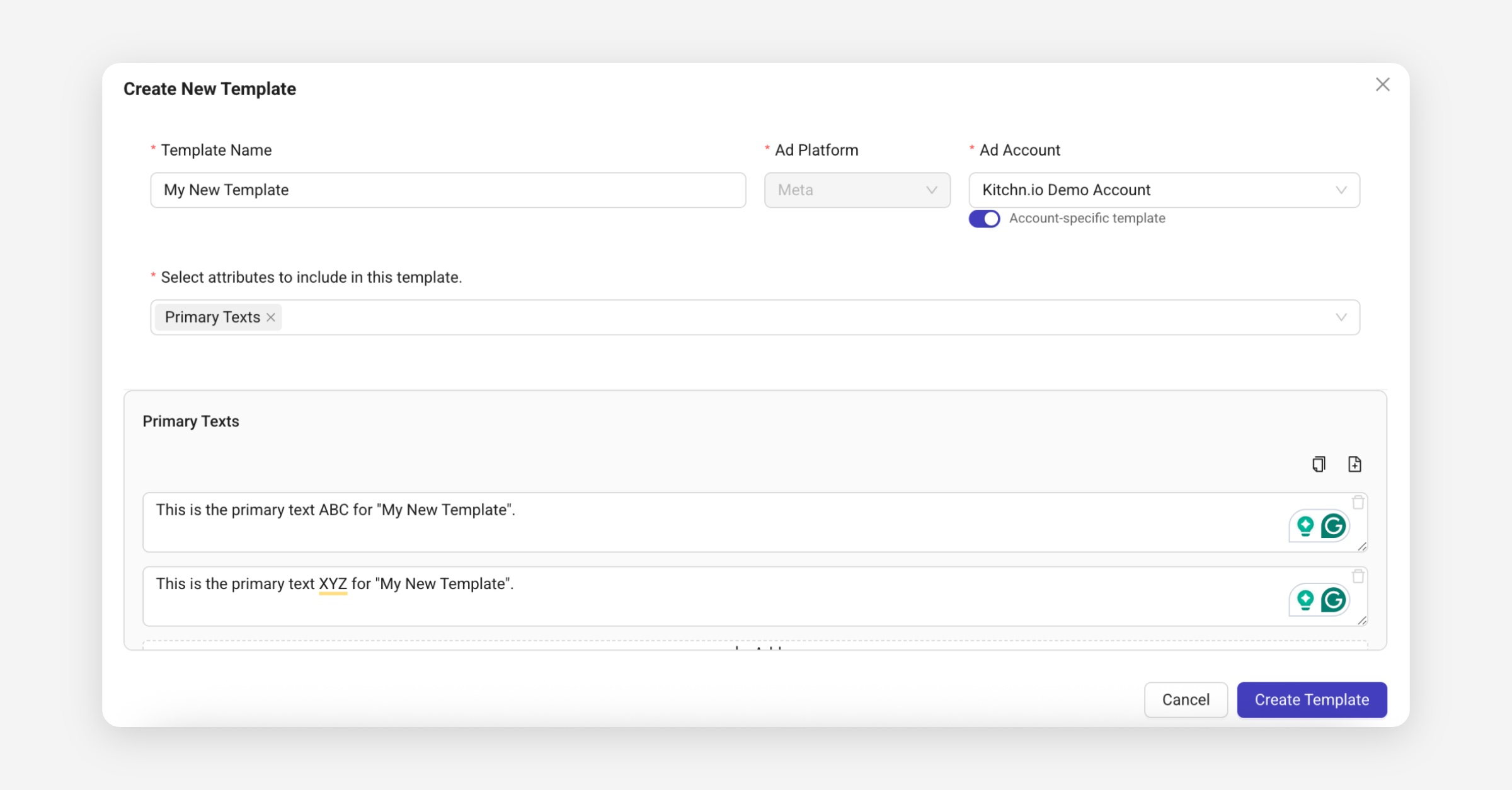Click the add file import icon
This screenshot has width=1512, height=790.
[1354, 464]
